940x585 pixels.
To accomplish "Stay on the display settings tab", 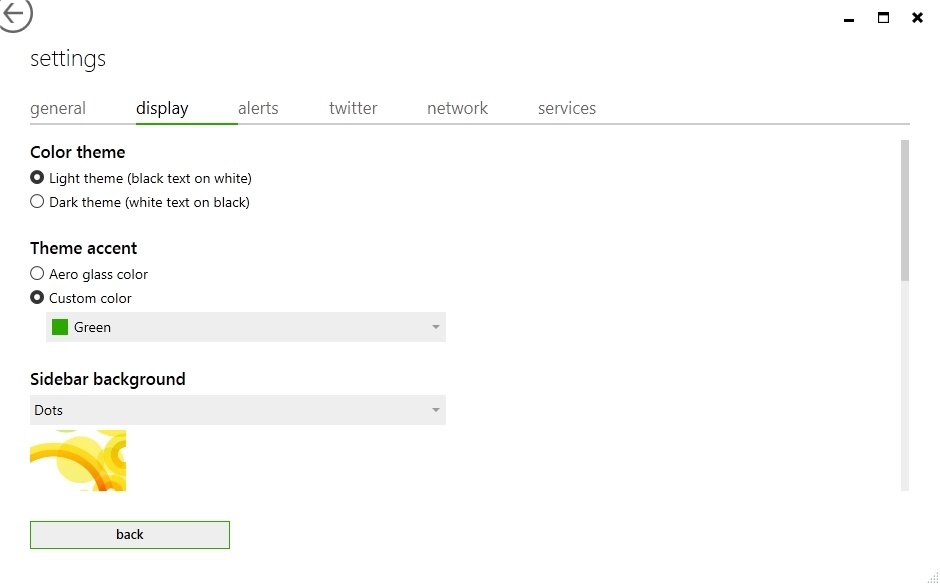I will click(x=162, y=108).
